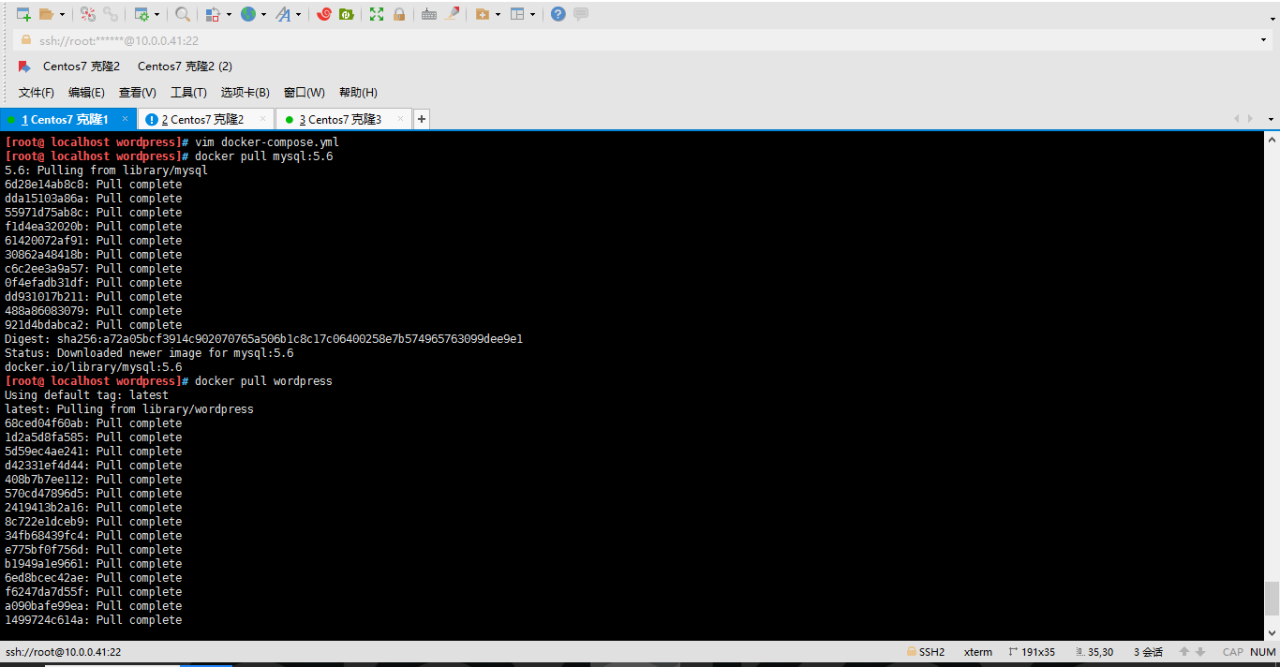Click the Centos7 克隆2 (2) quick link
Image resolution: width=1280 pixels, height=667 pixels.
(x=185, y=66)
